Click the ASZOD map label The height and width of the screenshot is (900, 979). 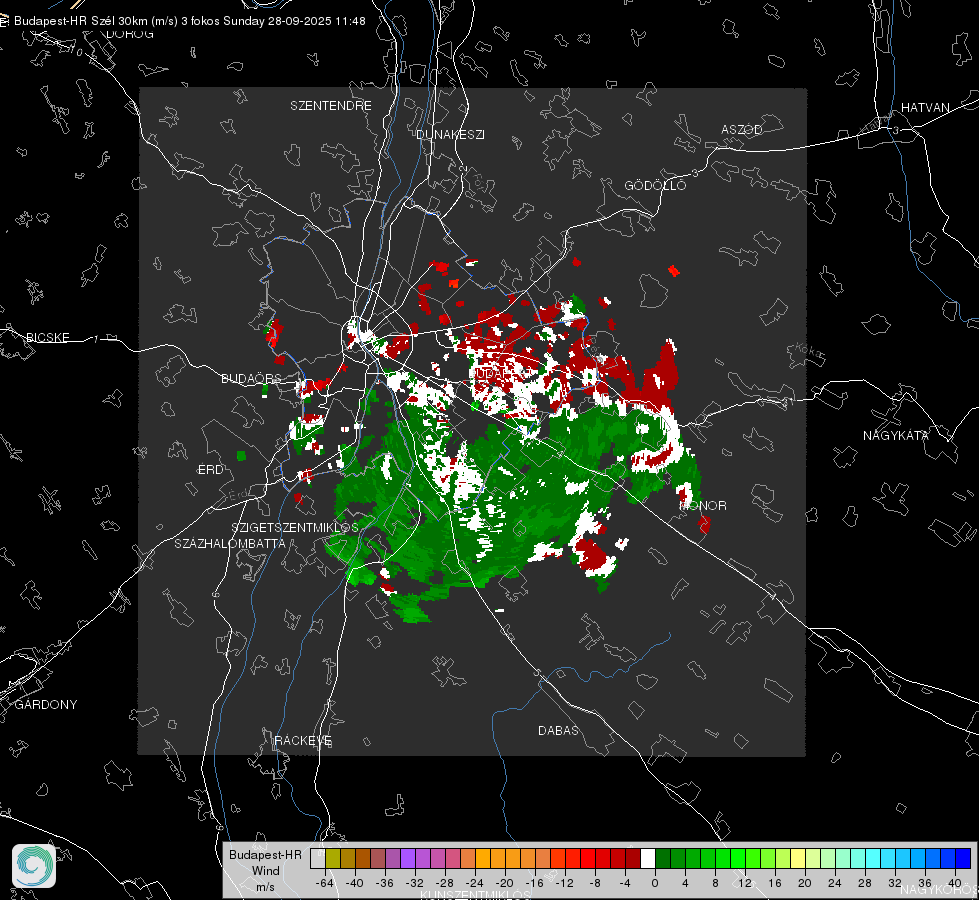(x=742, y=129)
